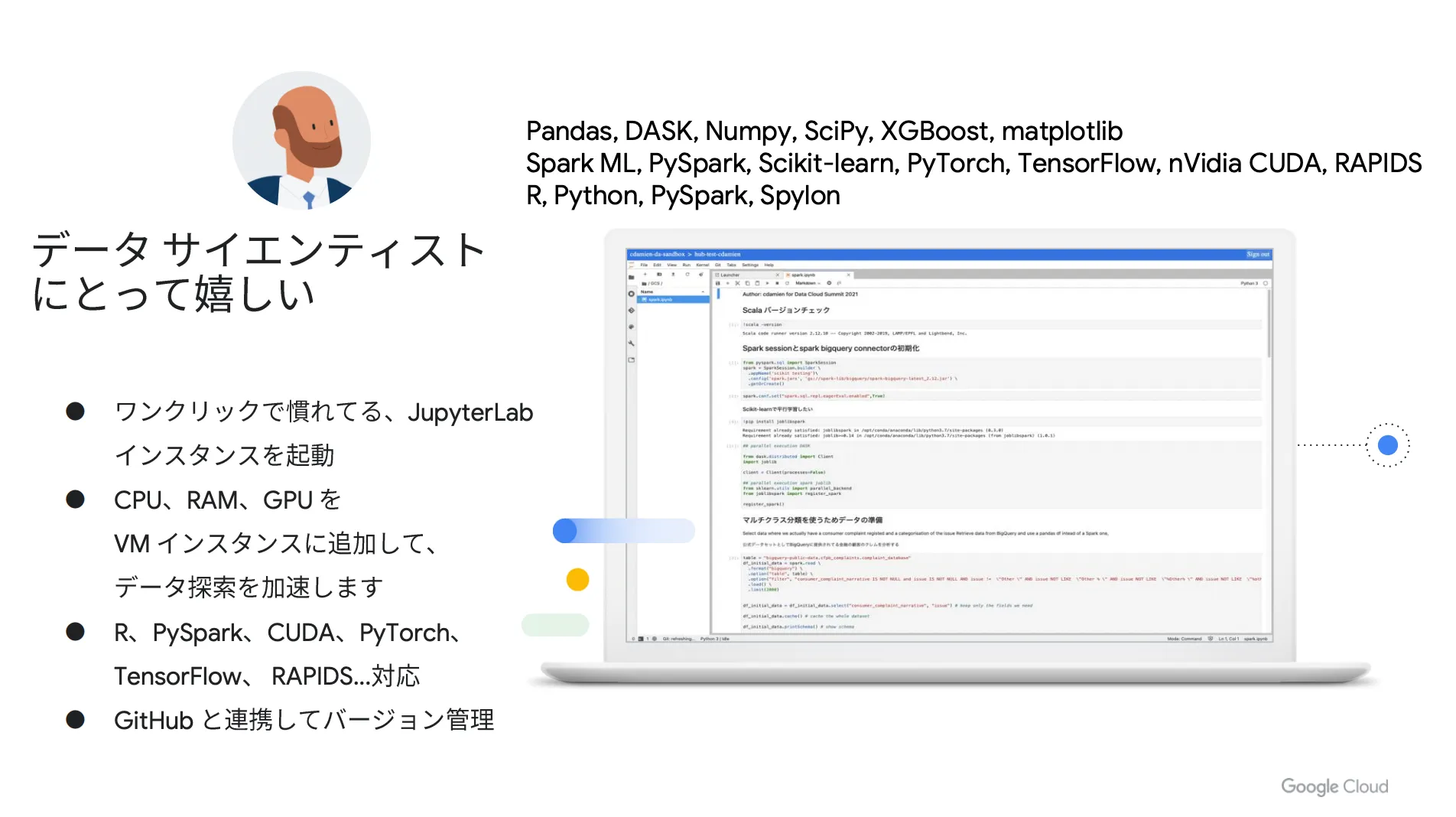Open the Settings menu
The width and height of the screenshot is (1456, 817).
click(750, 265)
